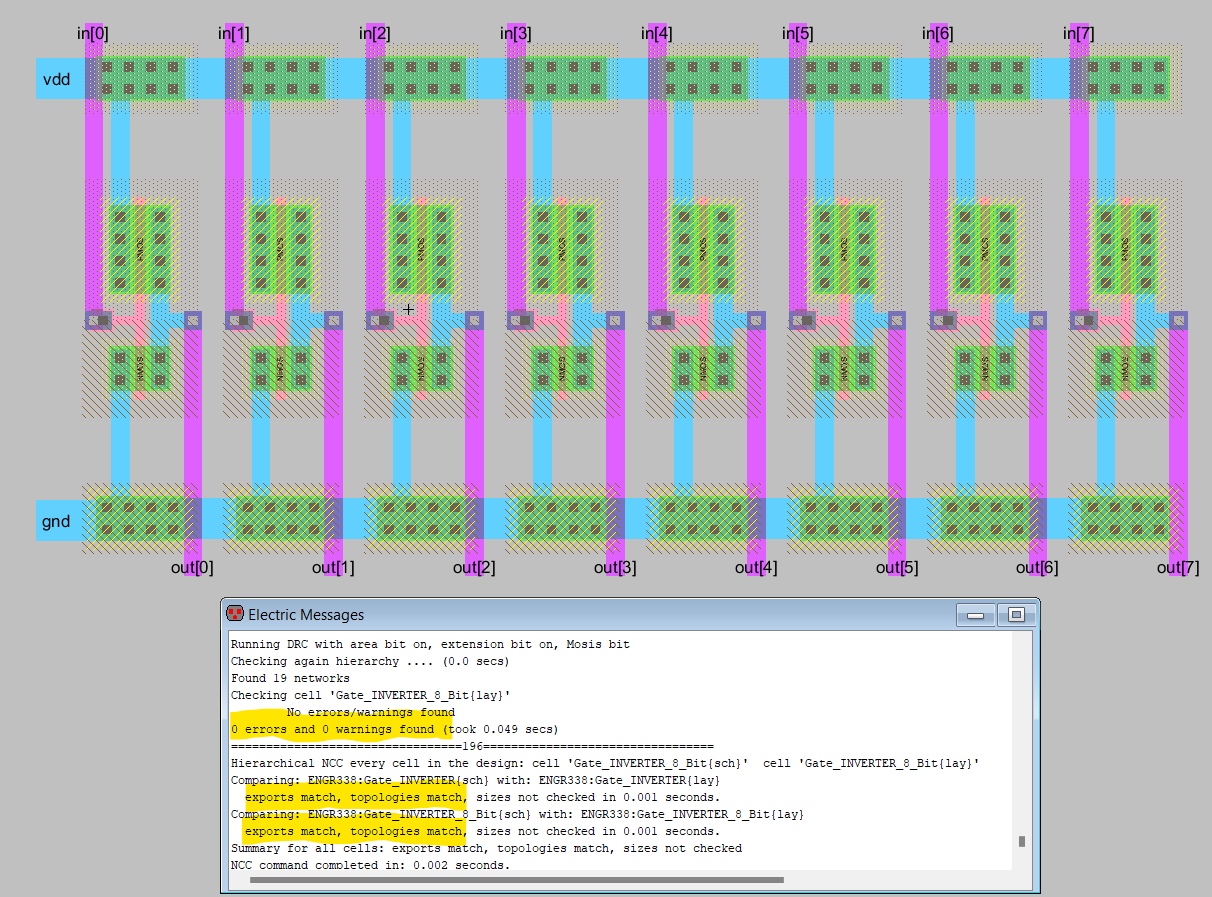This screenshot has height=897, width=1212.
Task: Select the out[7] export label
Action: tap(1177, 568)
